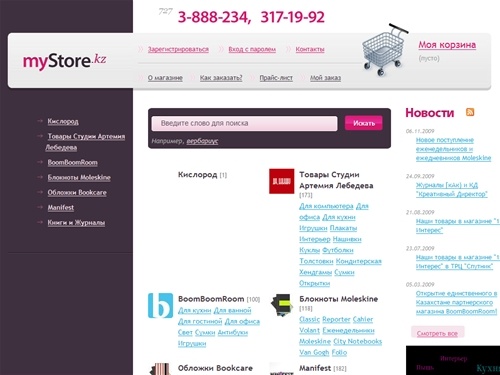Open the Moleskine notebooks thumbnail

(282, 305)
